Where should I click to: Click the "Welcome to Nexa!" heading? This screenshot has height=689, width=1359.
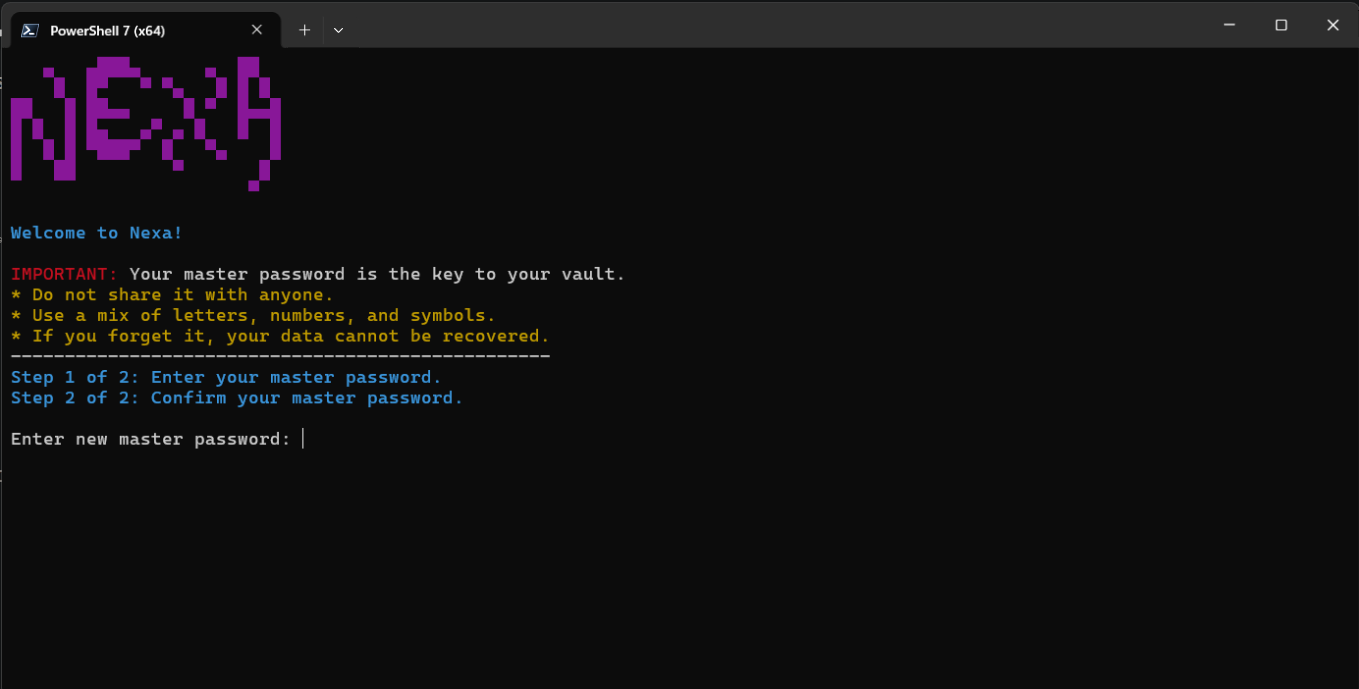point(97,233)
